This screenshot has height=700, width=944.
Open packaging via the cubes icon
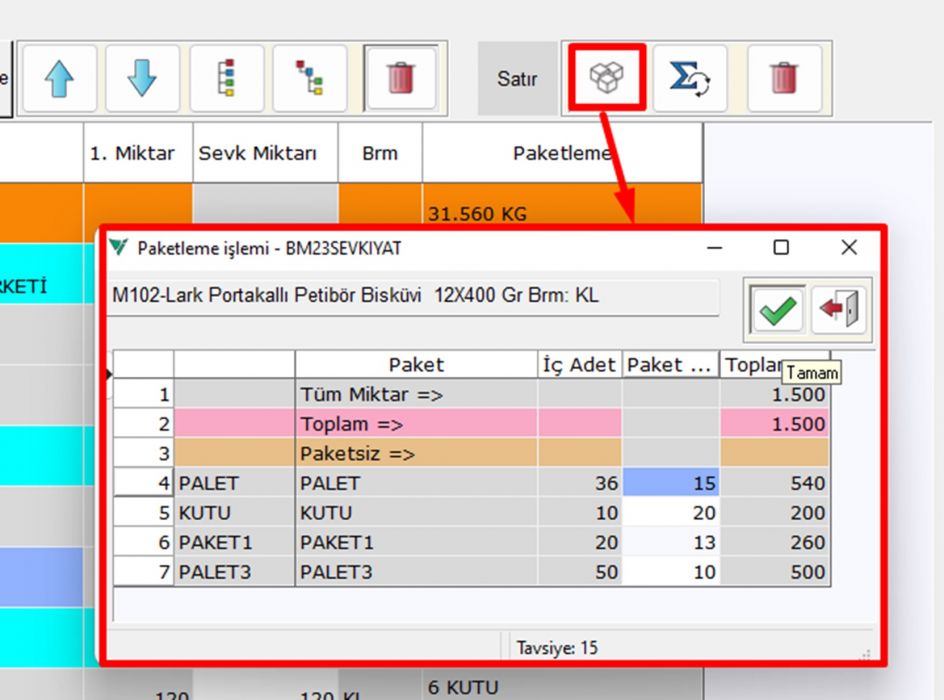(607, 78)
